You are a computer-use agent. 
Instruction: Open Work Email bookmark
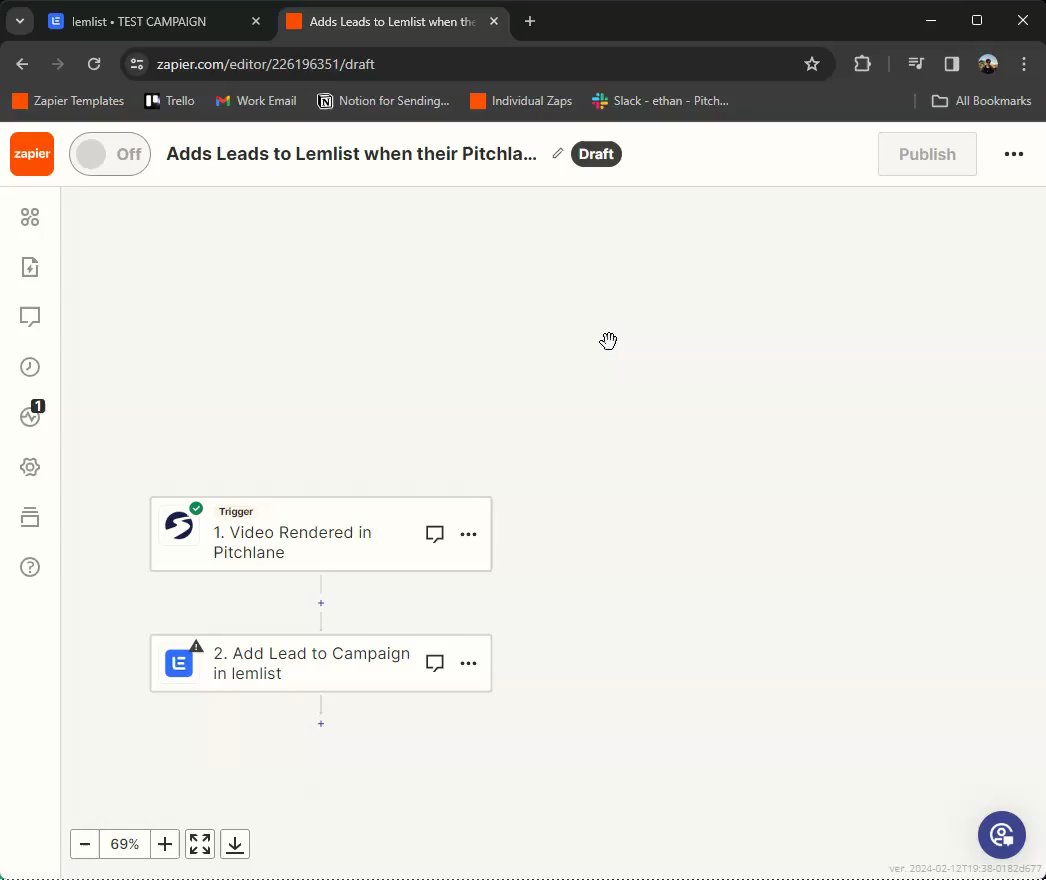pos(255,101)
